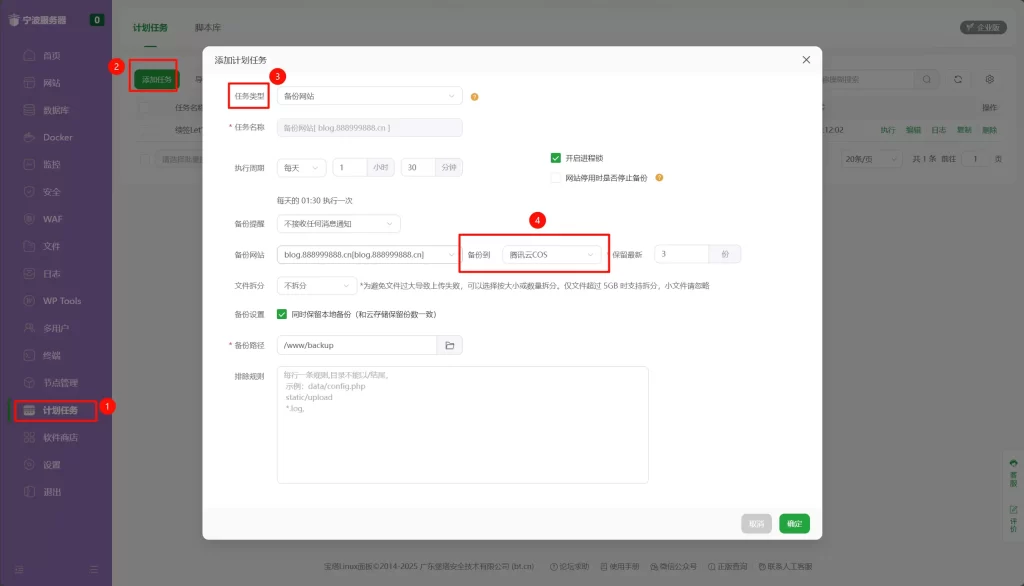Uncheck the 开启进程锁 checkbox
Screen dimensions: 1024x586
[556, 158]
